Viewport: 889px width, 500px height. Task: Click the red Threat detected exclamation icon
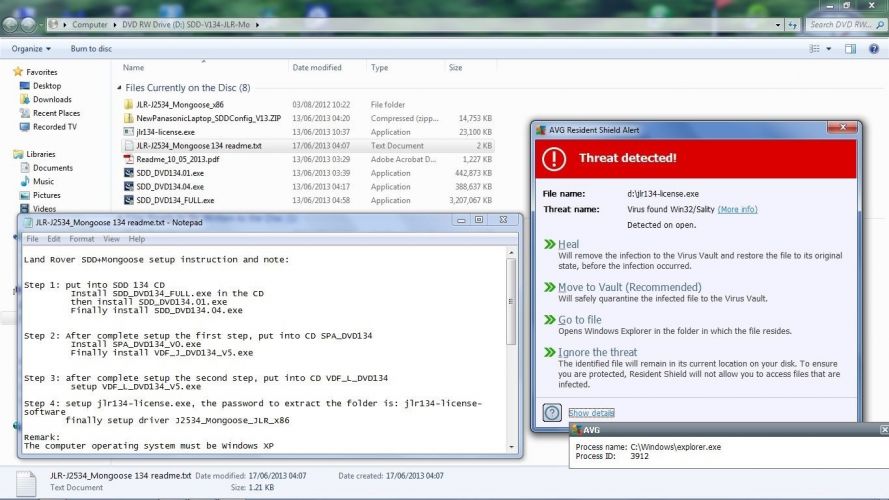click(x=554, y=158)
